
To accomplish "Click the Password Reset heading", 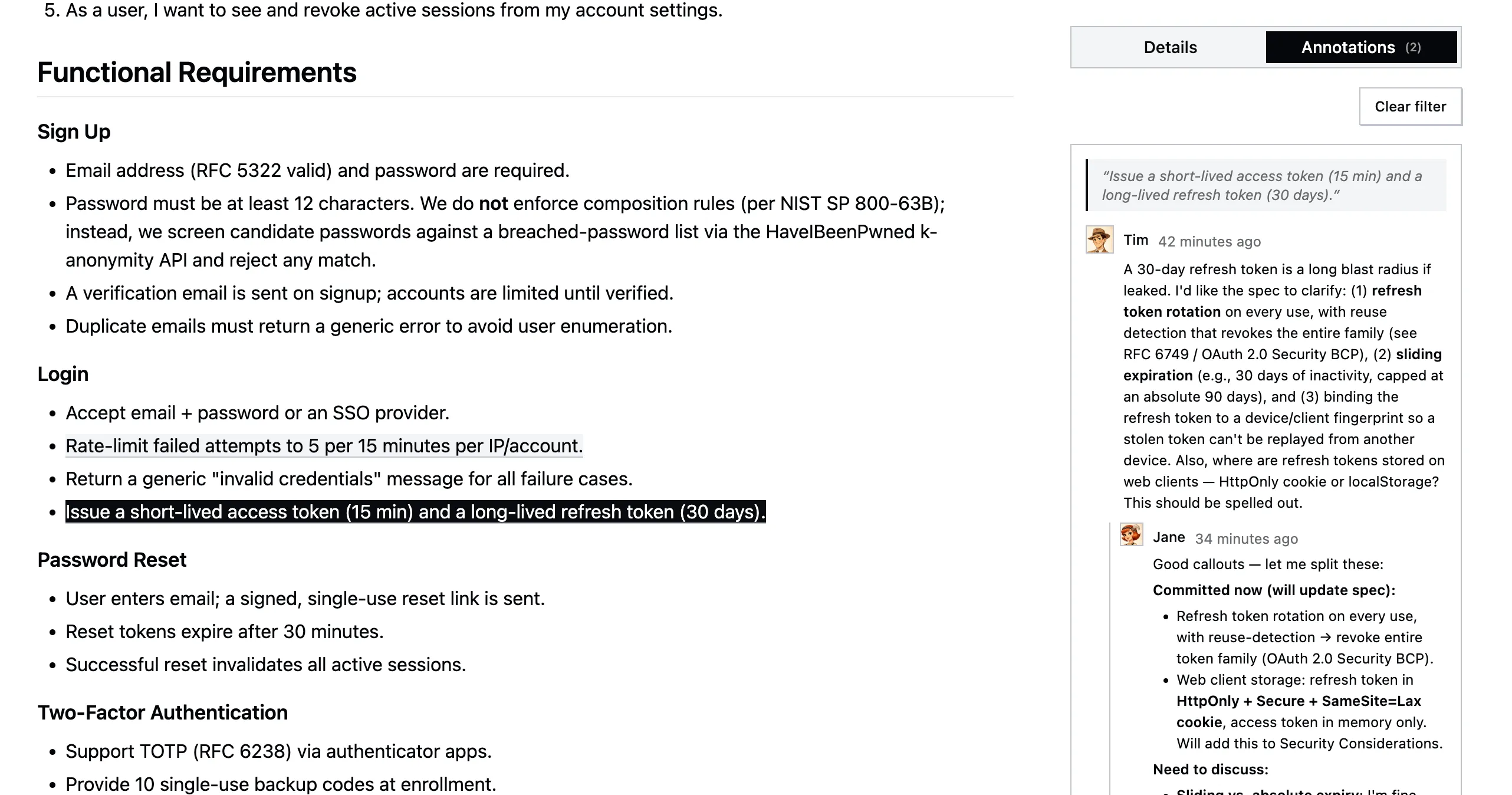I will tap(112, 560).
